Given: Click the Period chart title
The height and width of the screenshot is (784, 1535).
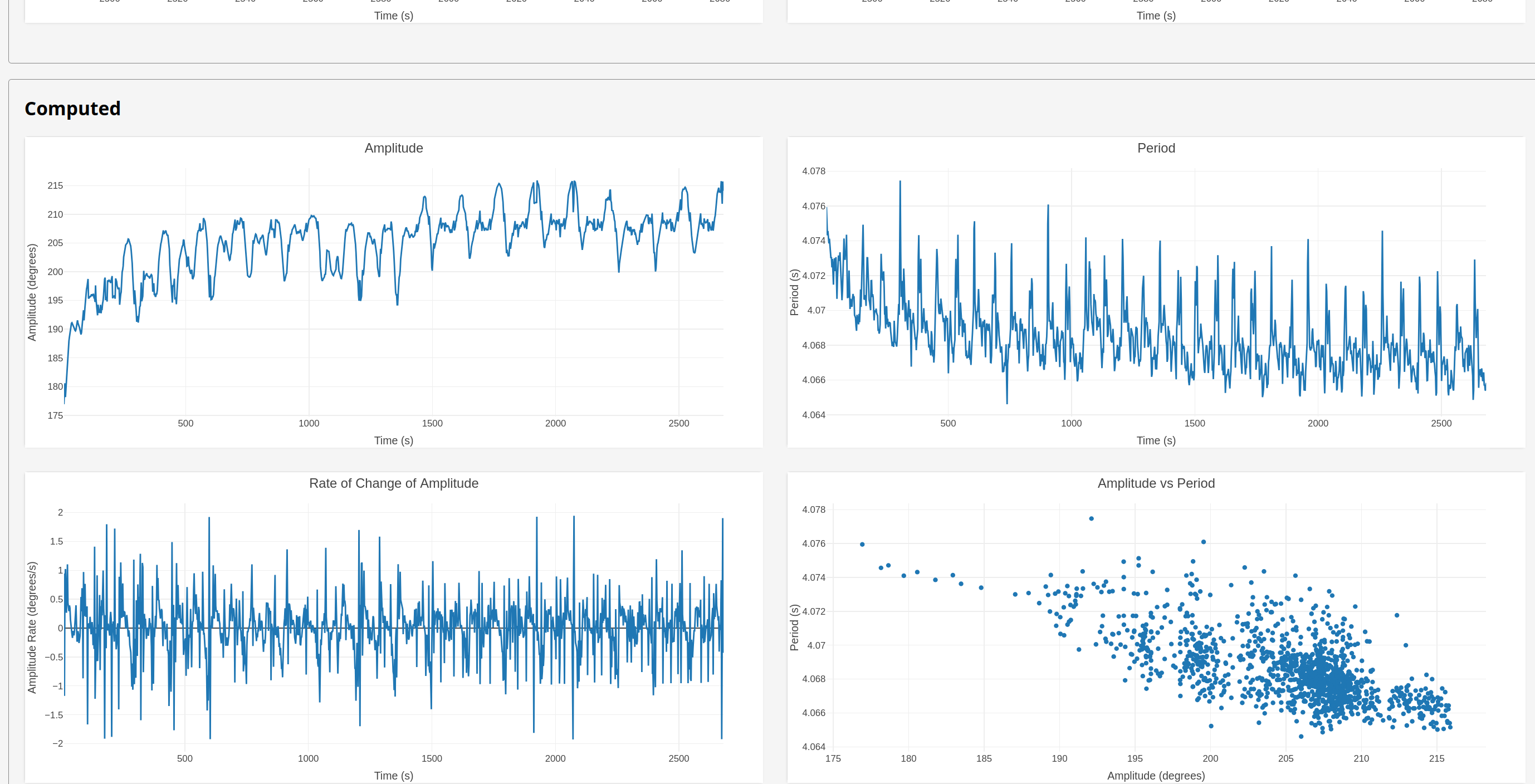Looking at the screenshot, I should coord(1155,148).
